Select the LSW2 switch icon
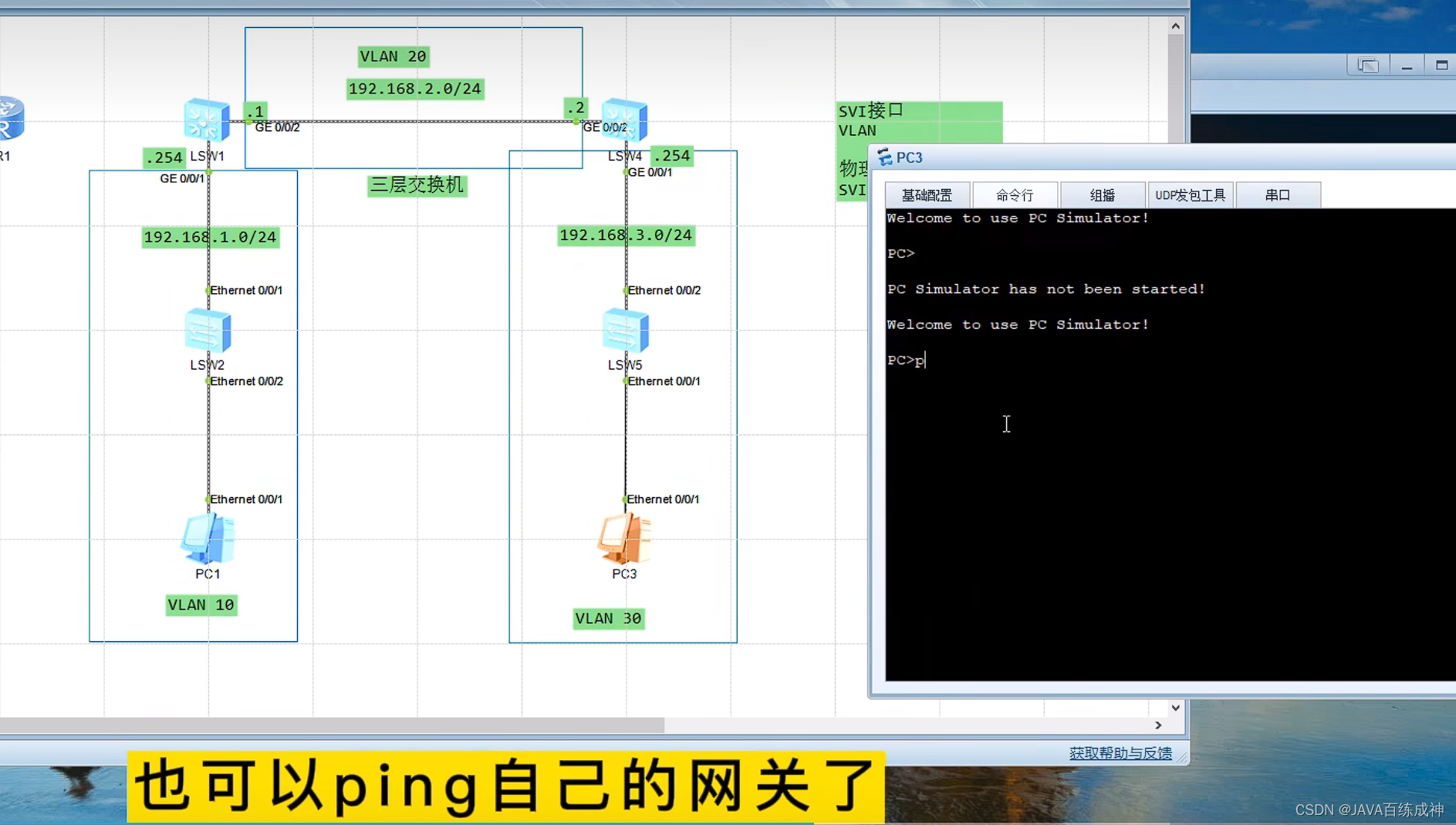The height and width of the screenshot is (825, 1456). click(208, 330)
